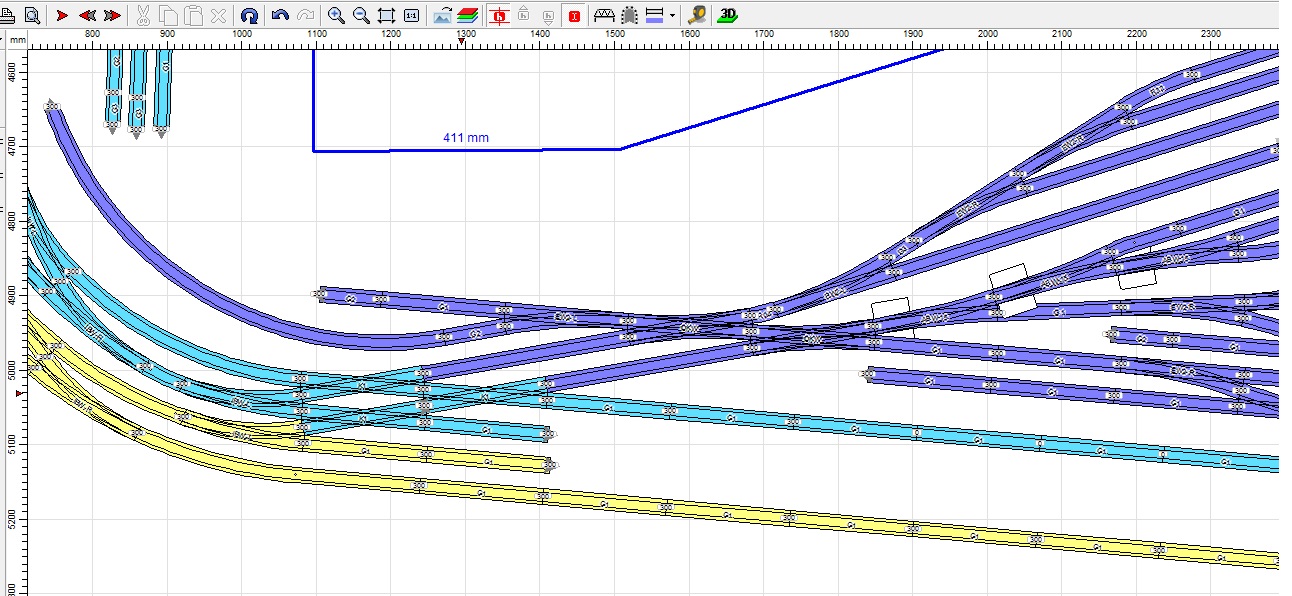Image resolution: width=1292 pixels, height=596 pixels.
Task: Click the background image icon
Action: click(x=443, y=15)
